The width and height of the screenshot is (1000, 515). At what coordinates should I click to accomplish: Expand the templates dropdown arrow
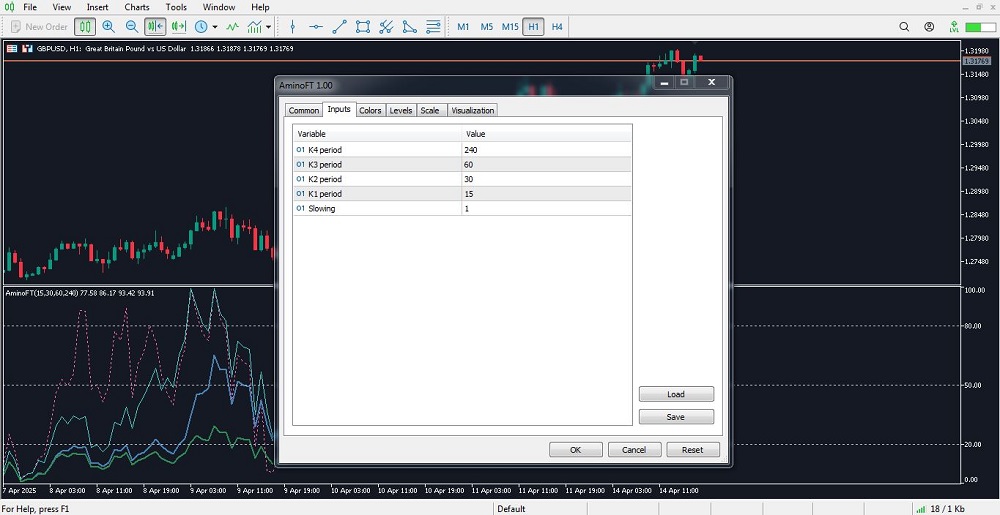tap(268, 27)
